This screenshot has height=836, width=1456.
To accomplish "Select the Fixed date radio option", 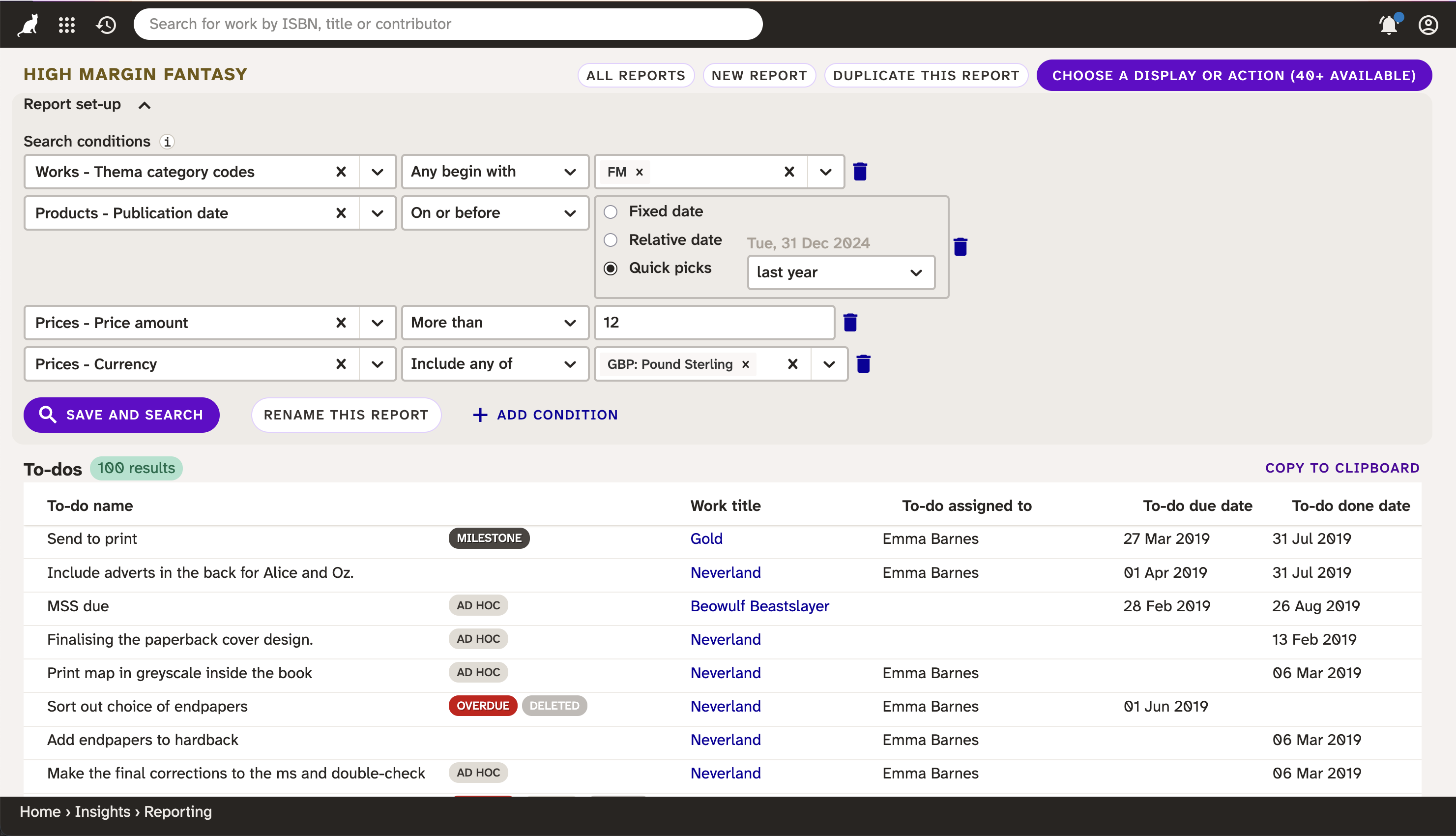I will pyautogui.click(x=611, y=212).
